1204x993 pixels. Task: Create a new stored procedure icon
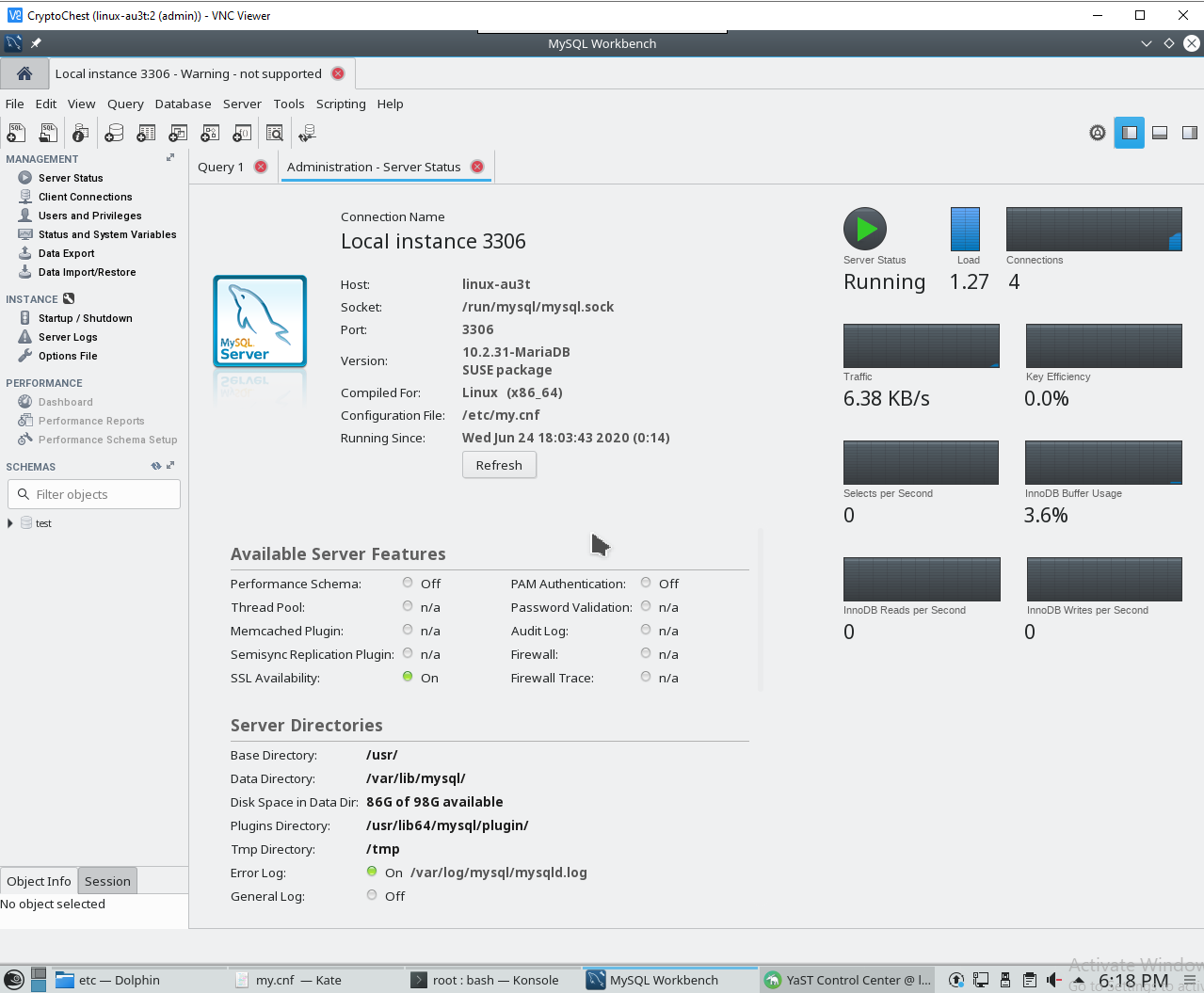[210, 133]
